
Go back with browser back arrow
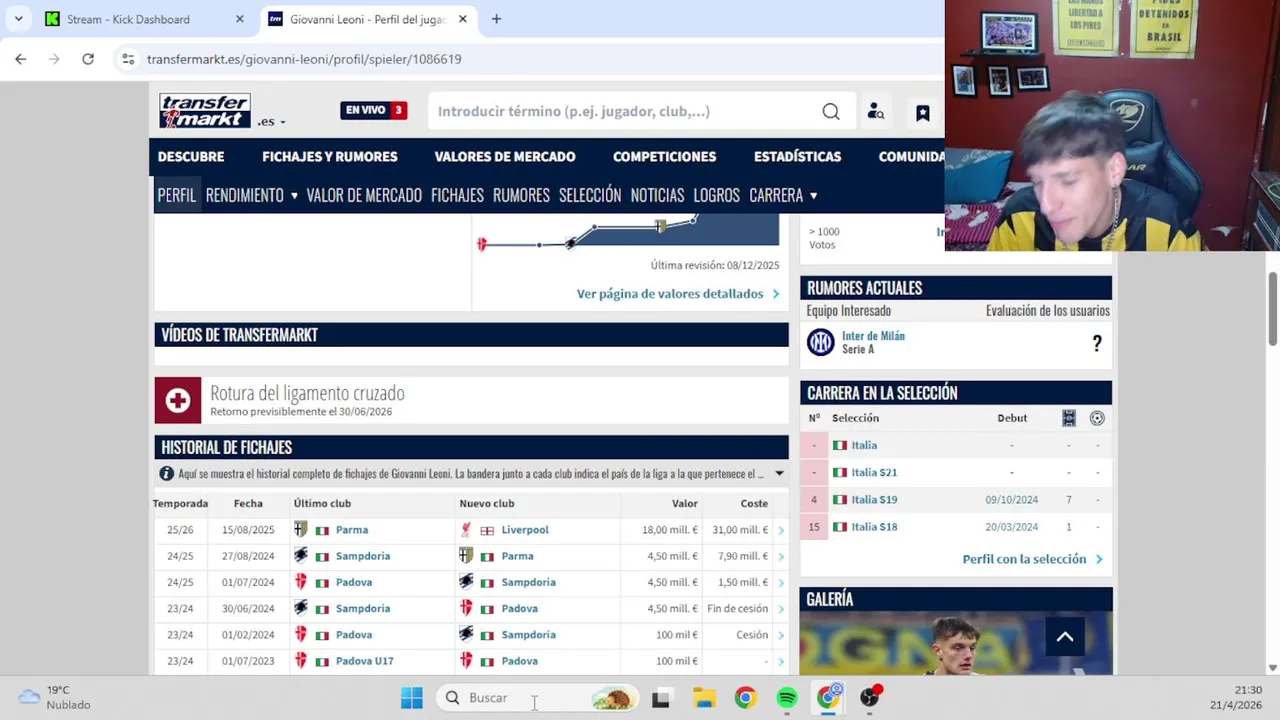(x=21, y=59)
